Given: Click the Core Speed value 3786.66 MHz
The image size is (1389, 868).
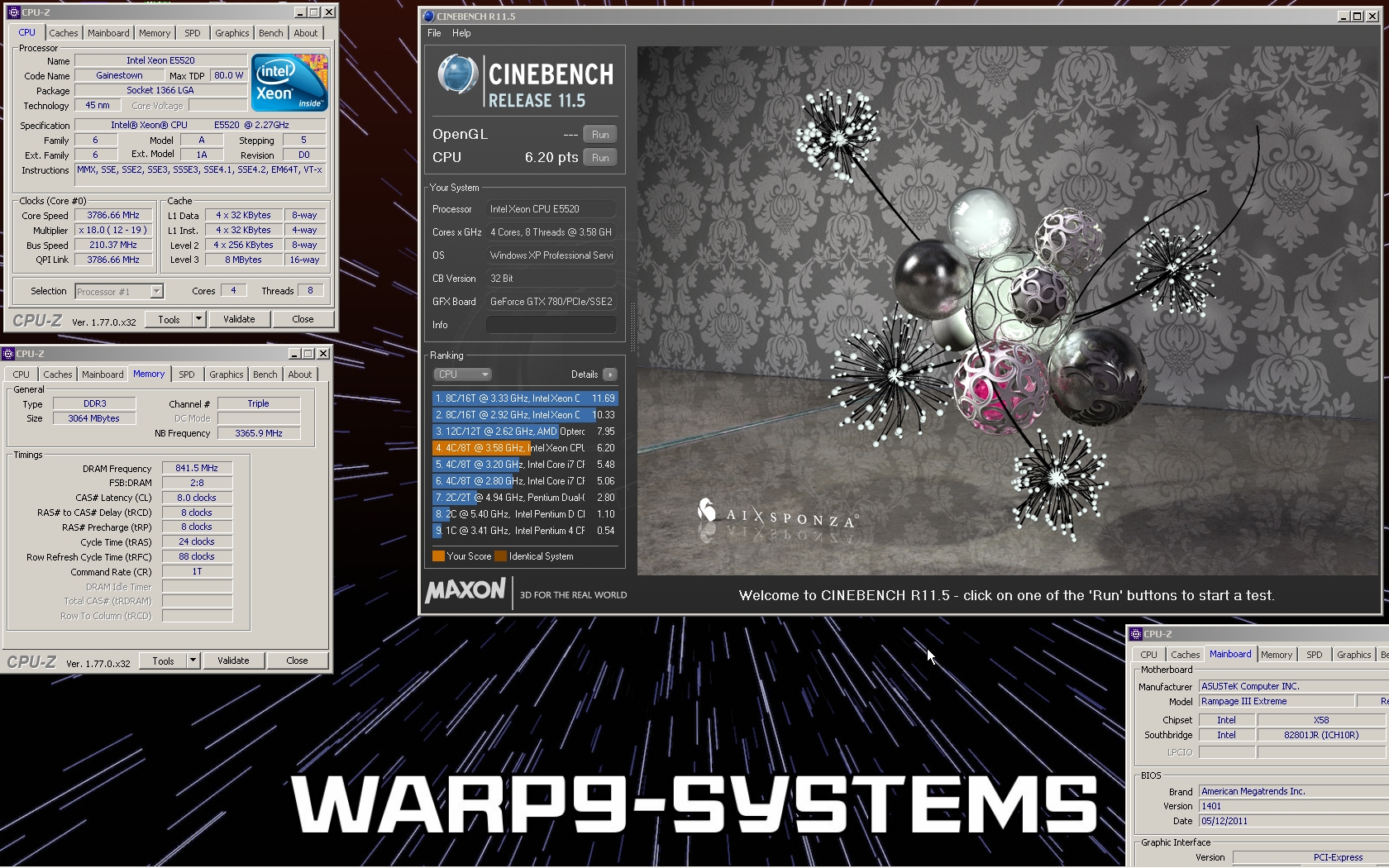Looking at the screenshot, I should [x=113, y=216].
